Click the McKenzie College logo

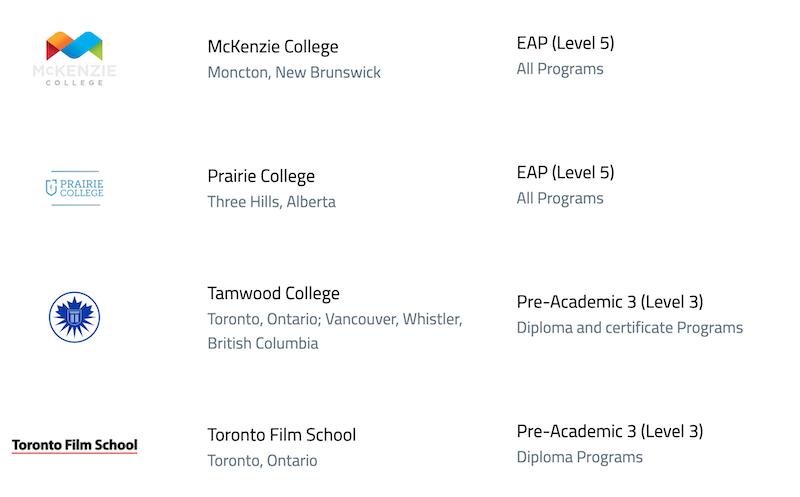74,58
